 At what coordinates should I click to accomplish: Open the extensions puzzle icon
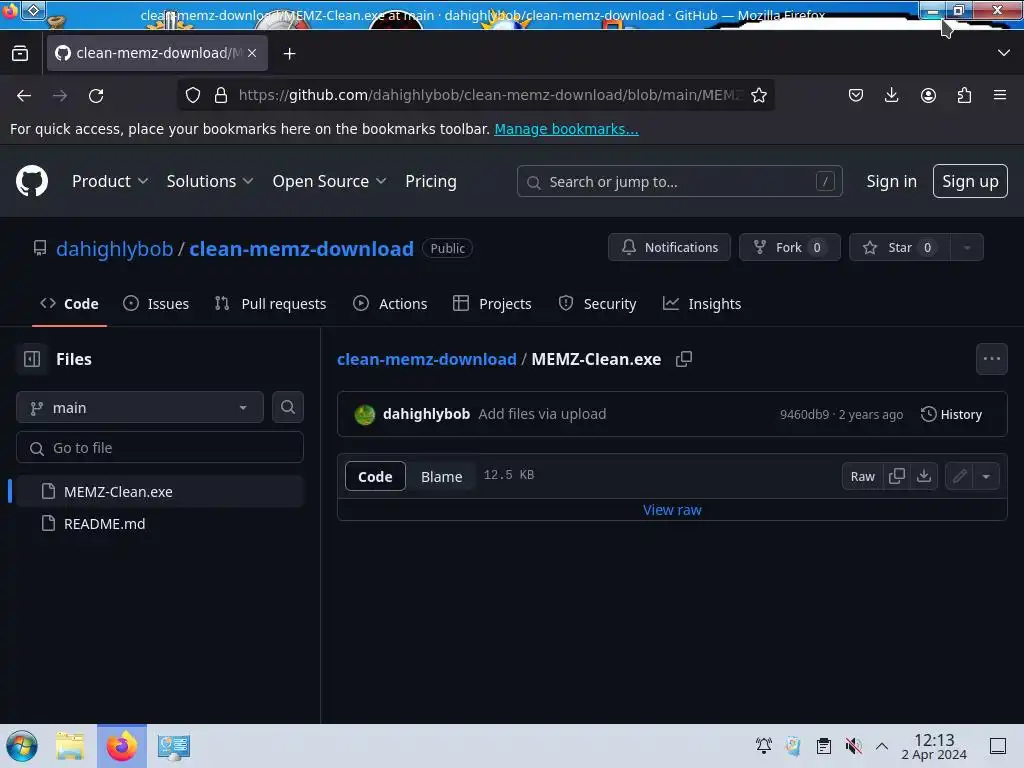coord(964,95)
